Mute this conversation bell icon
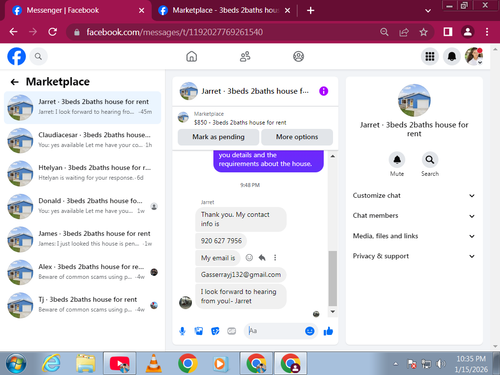Image resolution: width=500 pixels, height=375 pixels. tap(397, 160)
